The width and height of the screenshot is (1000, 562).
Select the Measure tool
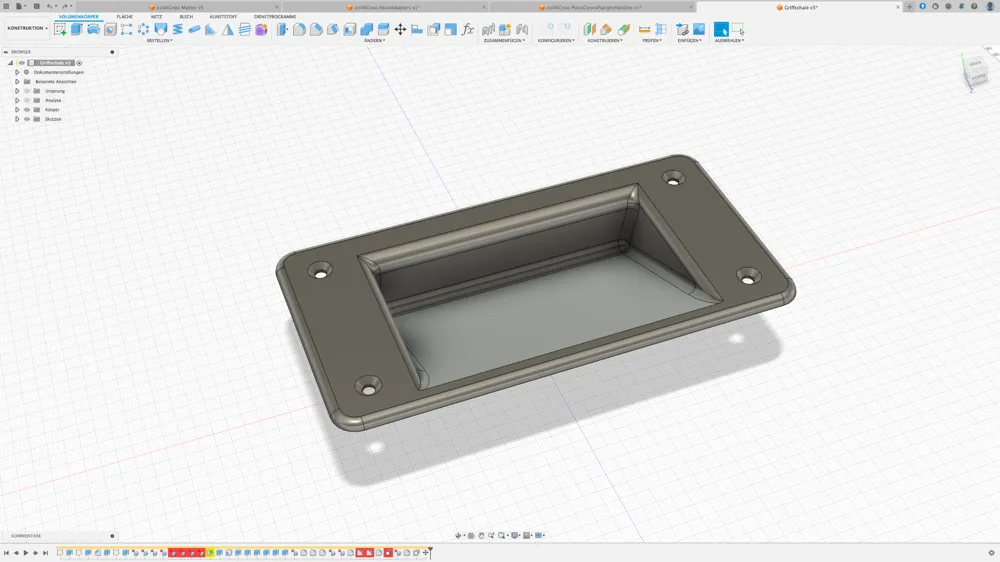coord(644,29)
